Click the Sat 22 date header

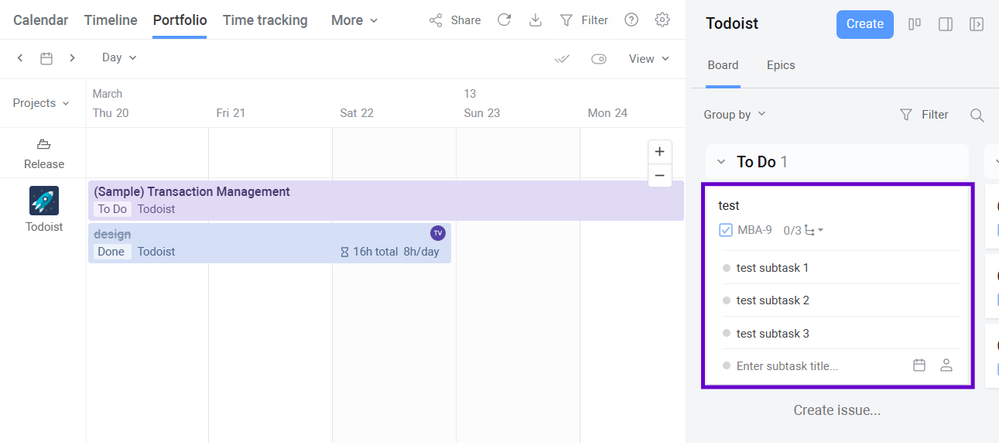357,113
